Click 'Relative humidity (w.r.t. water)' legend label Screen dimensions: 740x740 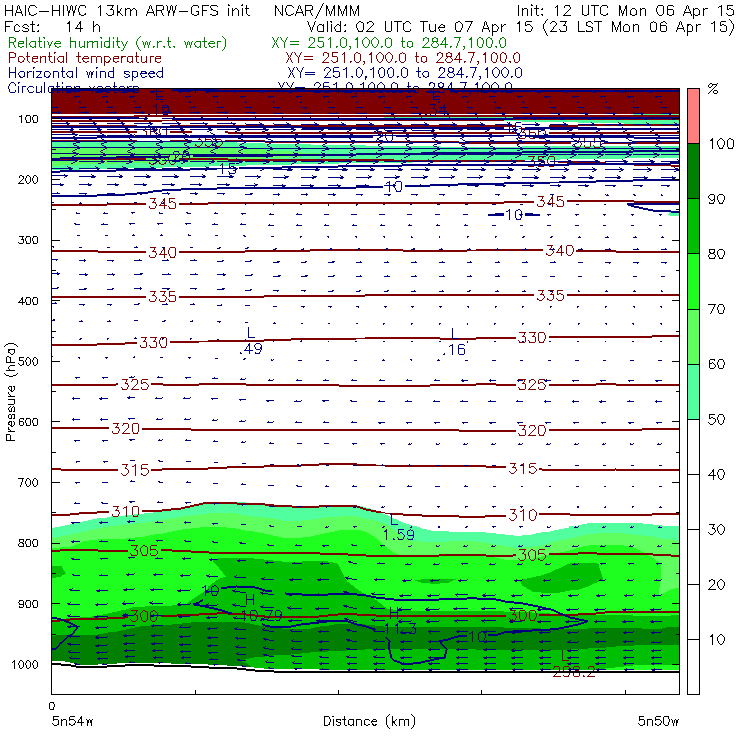coord(118,43)
